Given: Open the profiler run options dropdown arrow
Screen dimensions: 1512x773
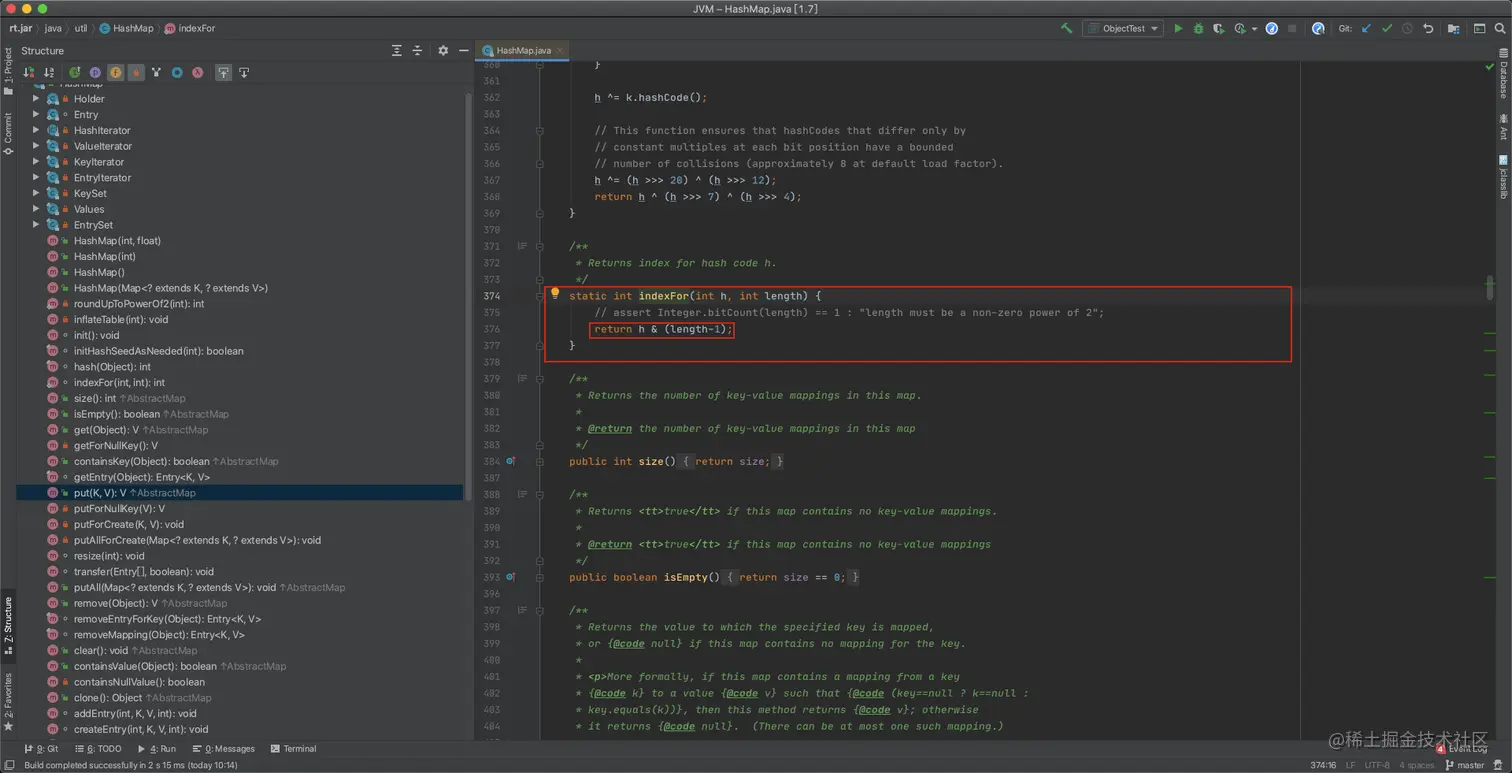Looking at the screenshot, I should click(x=1253, y=29).
